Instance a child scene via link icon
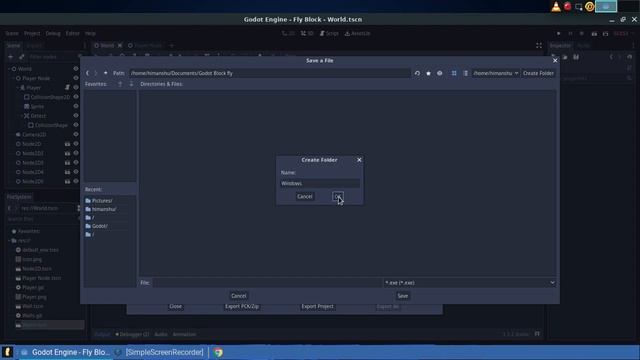The image size is (640, 360). [22, 57]
